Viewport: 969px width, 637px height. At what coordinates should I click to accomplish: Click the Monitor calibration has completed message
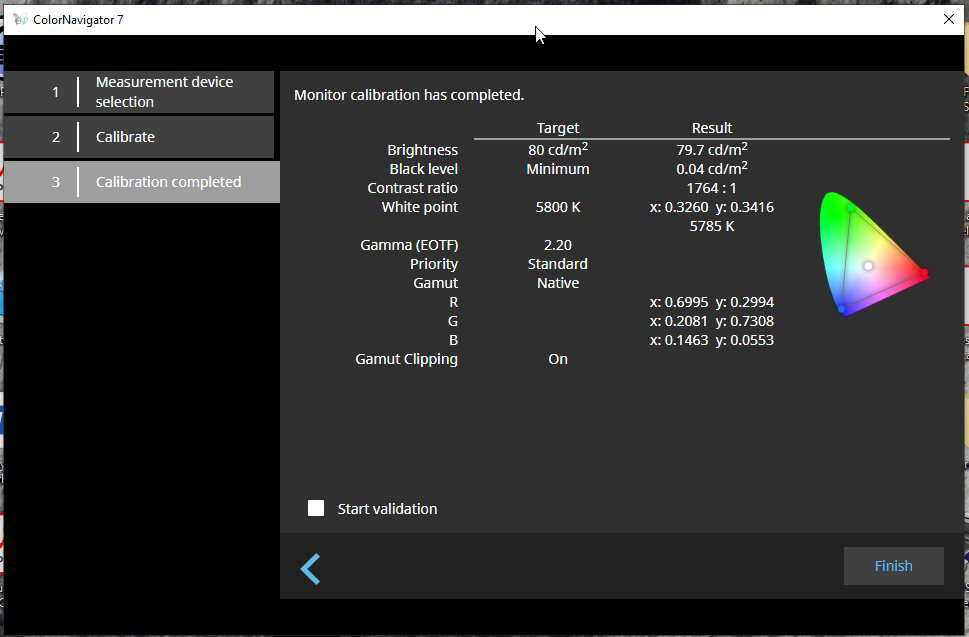(409, 95)
